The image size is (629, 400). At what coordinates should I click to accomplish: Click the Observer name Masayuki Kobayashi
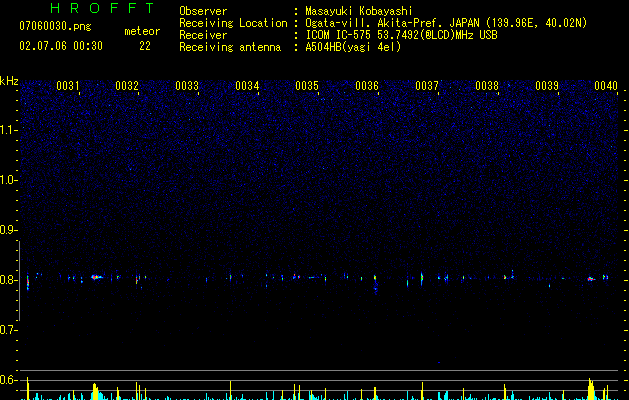(359, 11)
